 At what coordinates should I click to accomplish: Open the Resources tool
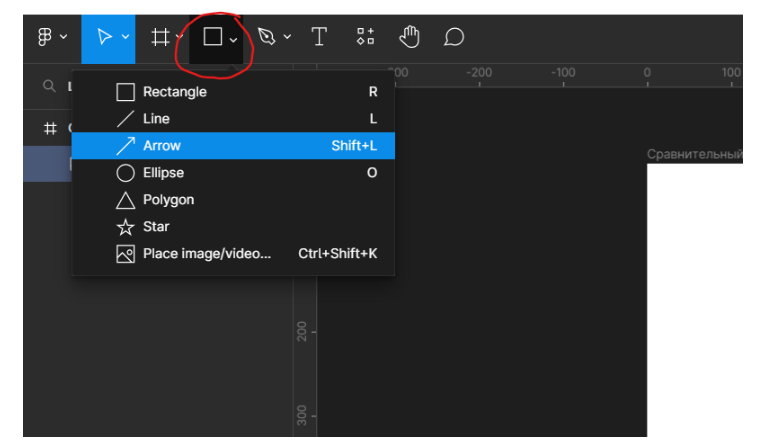(365, 37)
